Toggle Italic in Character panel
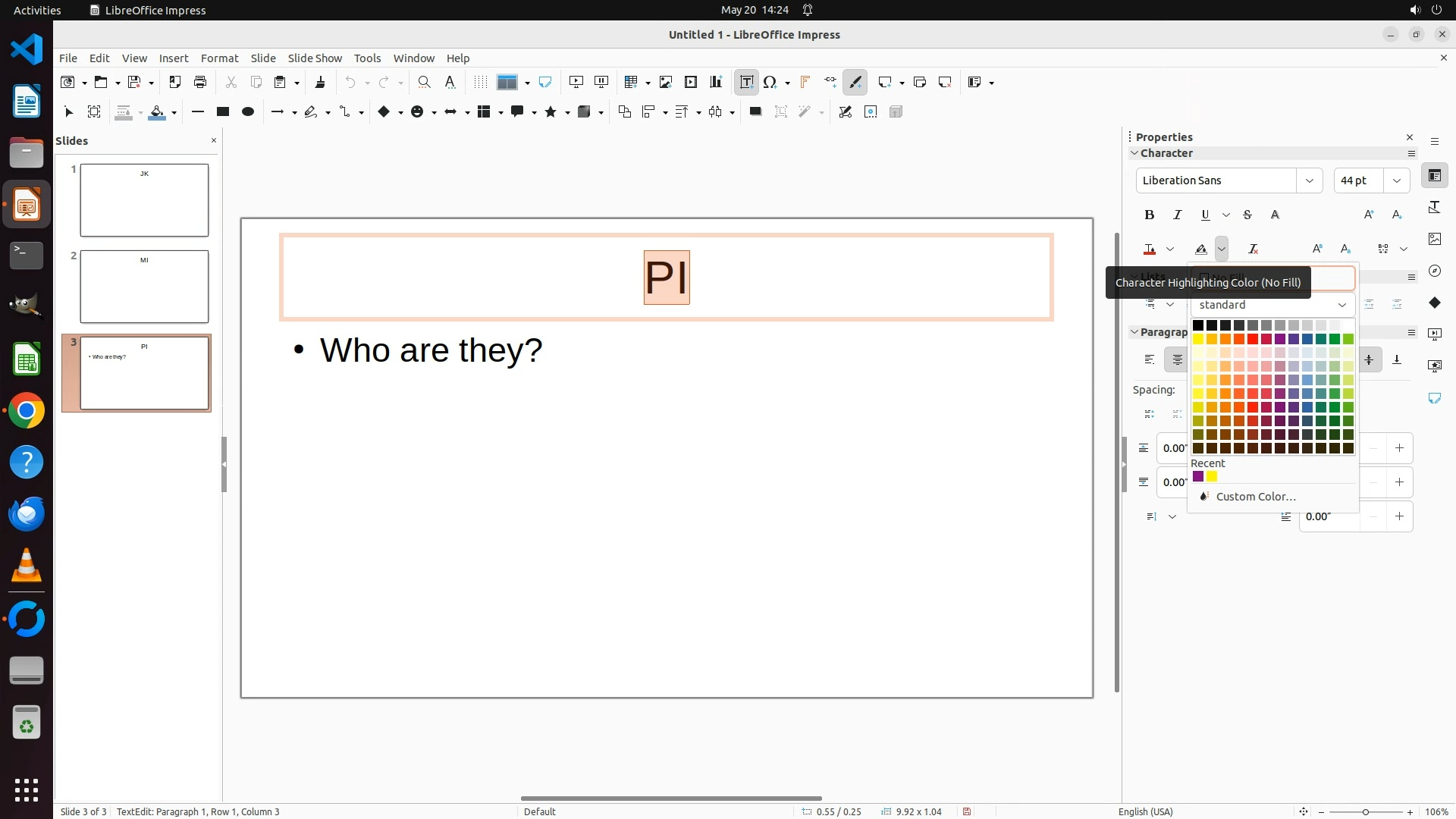The image size is (1456, 819). (1177, 215)
